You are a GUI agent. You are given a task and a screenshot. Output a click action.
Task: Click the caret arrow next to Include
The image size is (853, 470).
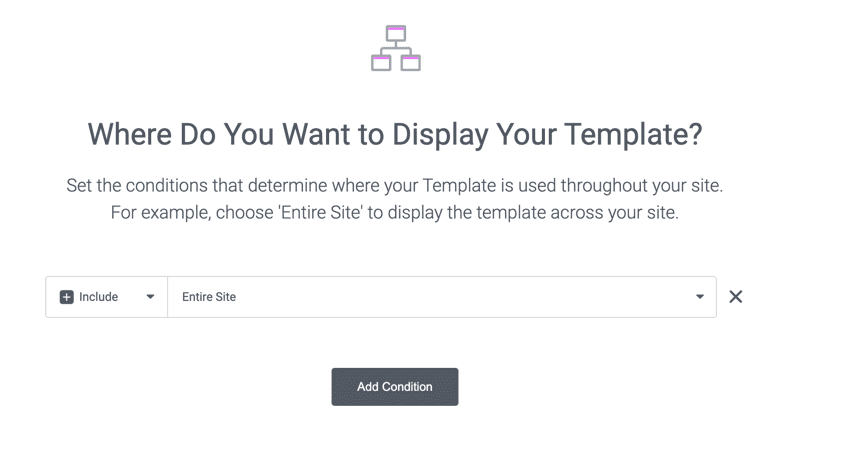pyautogui.click(x=150, y=297)
